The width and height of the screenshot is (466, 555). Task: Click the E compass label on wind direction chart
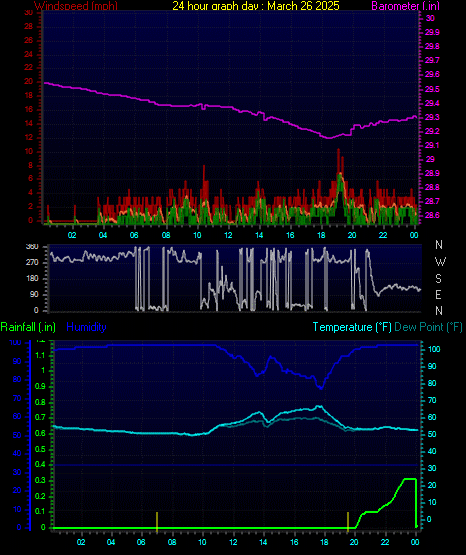click(x=438, y=294)
